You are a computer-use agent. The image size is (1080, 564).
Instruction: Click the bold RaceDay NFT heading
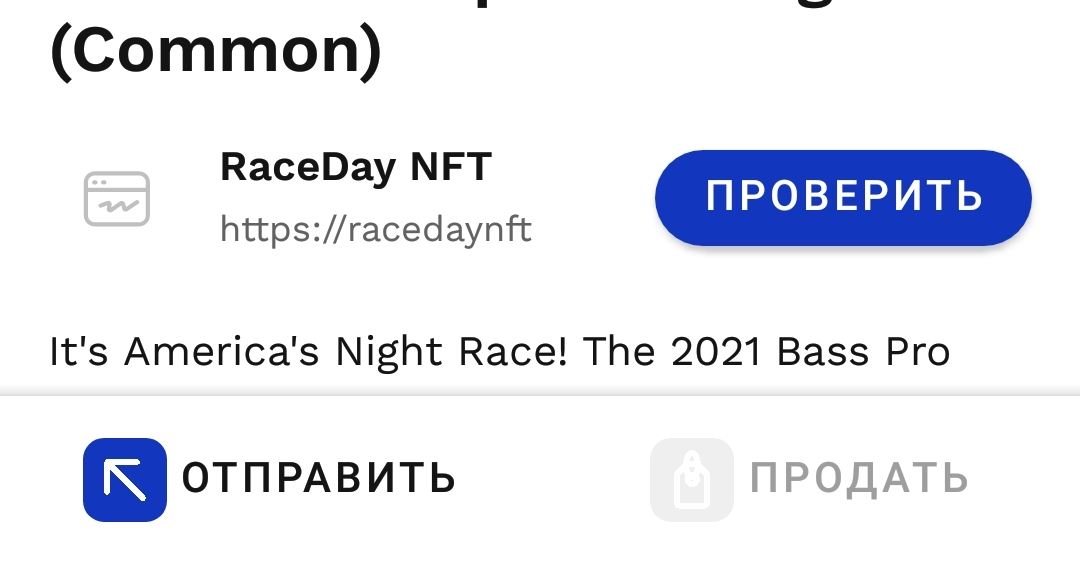[355, 167]
